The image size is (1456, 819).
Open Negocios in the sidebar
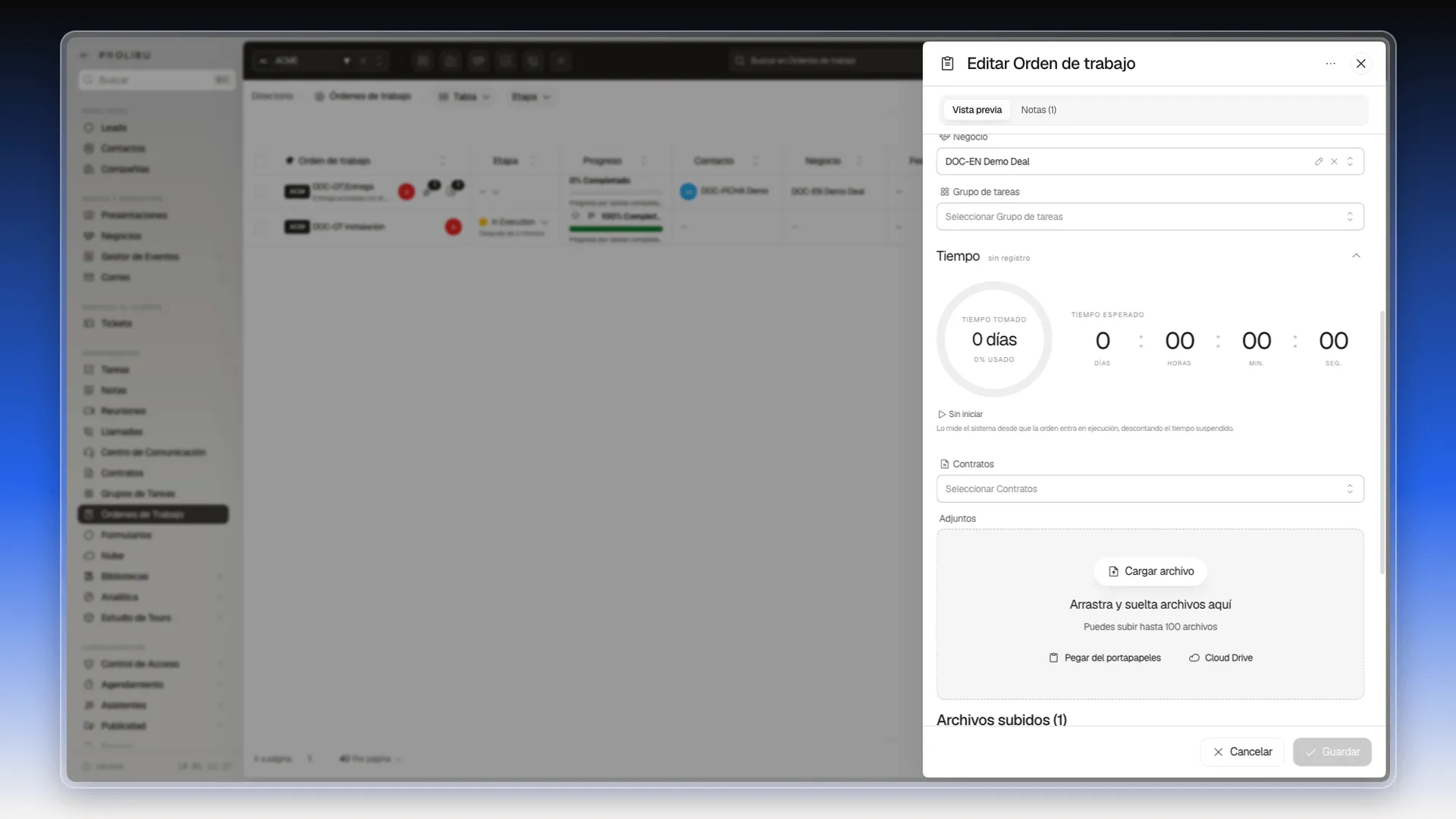point(121,237)
